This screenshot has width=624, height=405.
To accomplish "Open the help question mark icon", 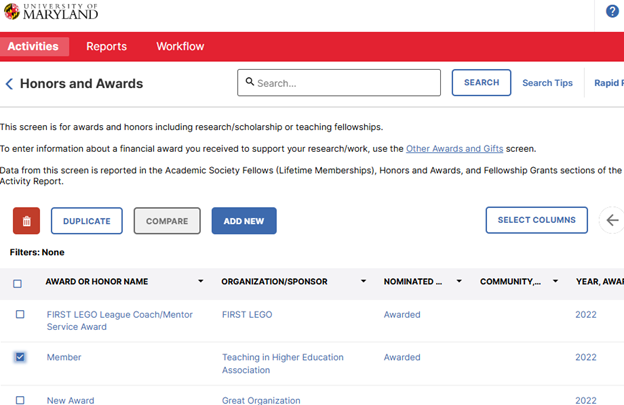I will click(x=612, y=12).
